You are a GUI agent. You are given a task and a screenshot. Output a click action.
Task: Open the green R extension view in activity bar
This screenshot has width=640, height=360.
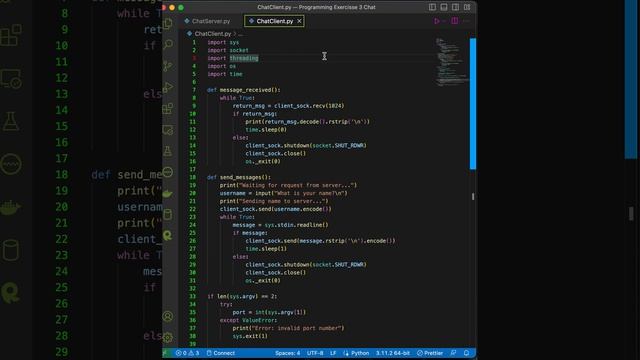tap(168, 236)
